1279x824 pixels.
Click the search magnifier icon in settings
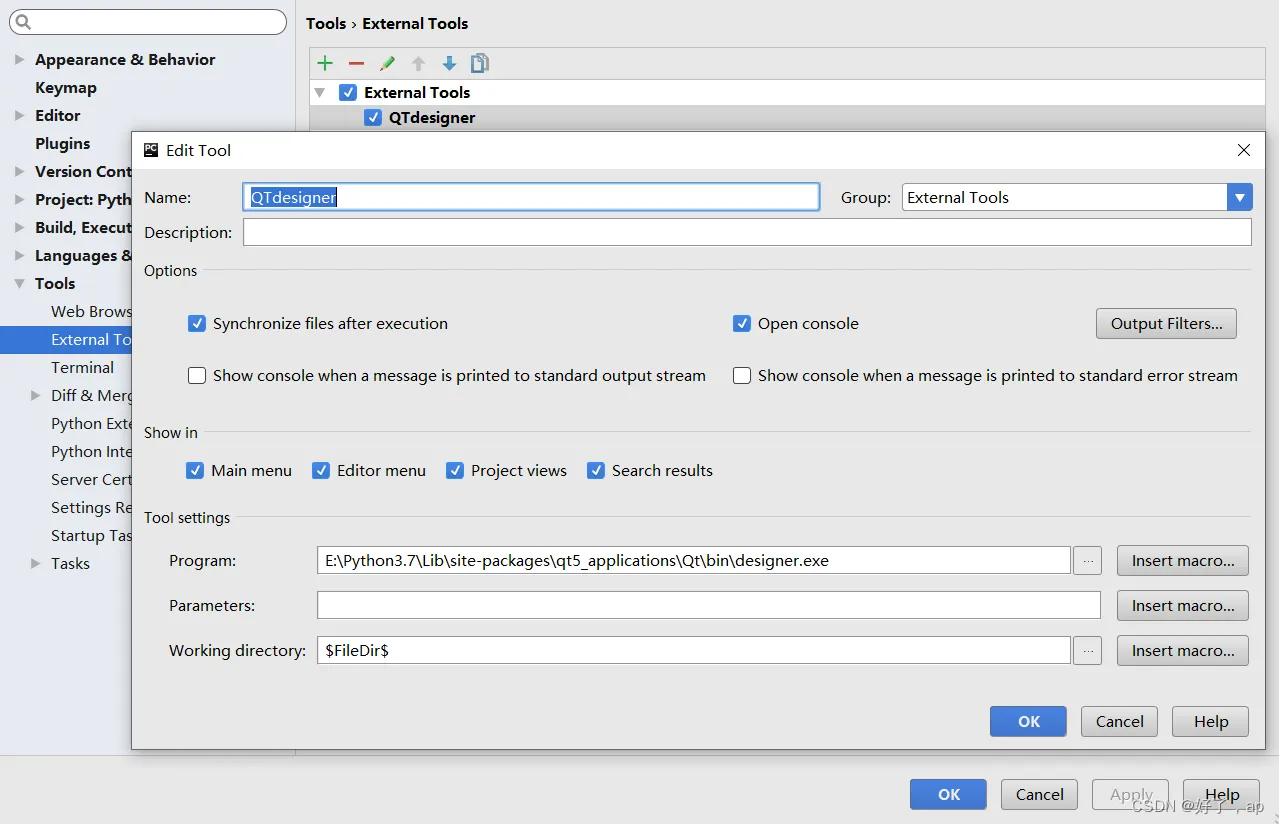(x=24, y=22)
